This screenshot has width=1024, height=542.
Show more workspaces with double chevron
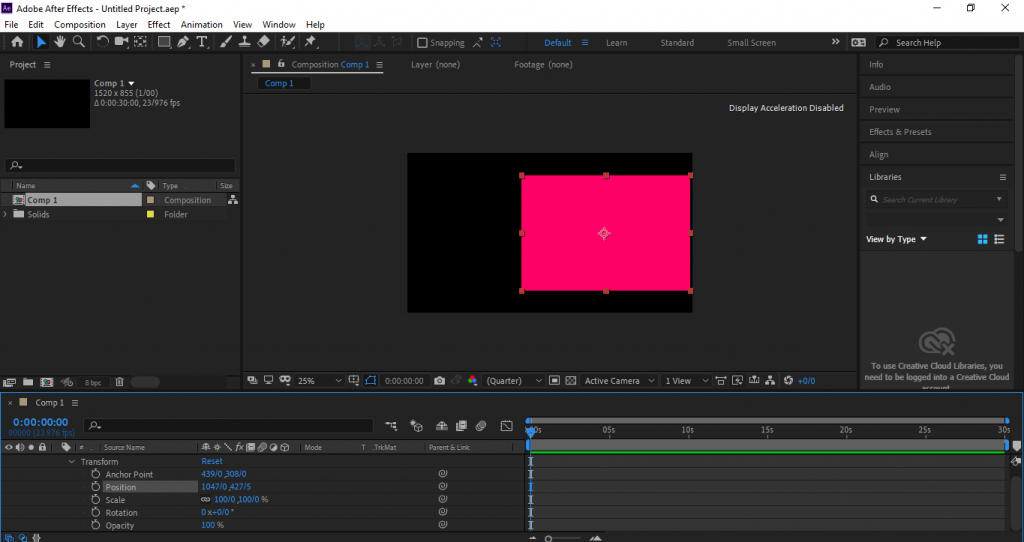[835, 42]
